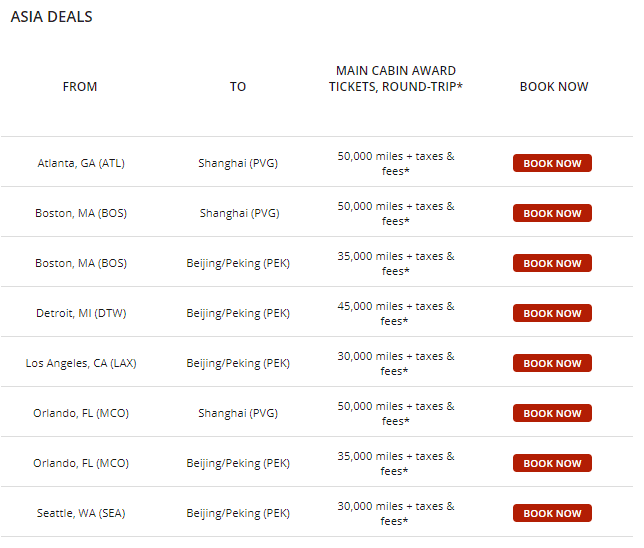The image size is (644, 548).
Task: Select Seattle, WA (SEA) origin cell
Action: (81, 513)
